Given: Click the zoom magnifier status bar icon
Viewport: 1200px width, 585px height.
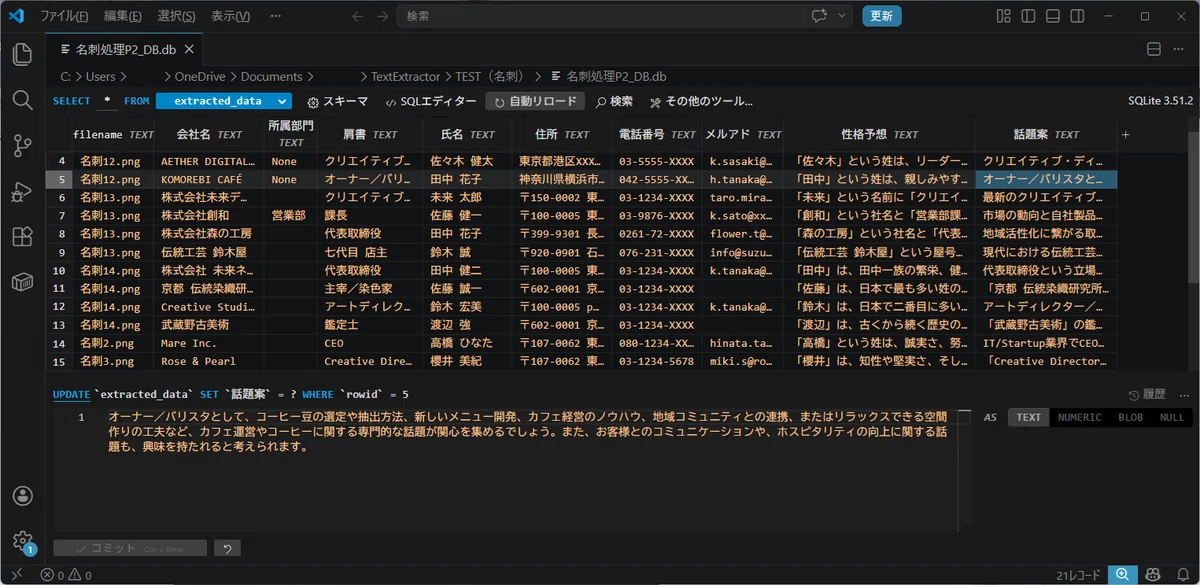Looking at the screenshot, I should click(1122, 575).
